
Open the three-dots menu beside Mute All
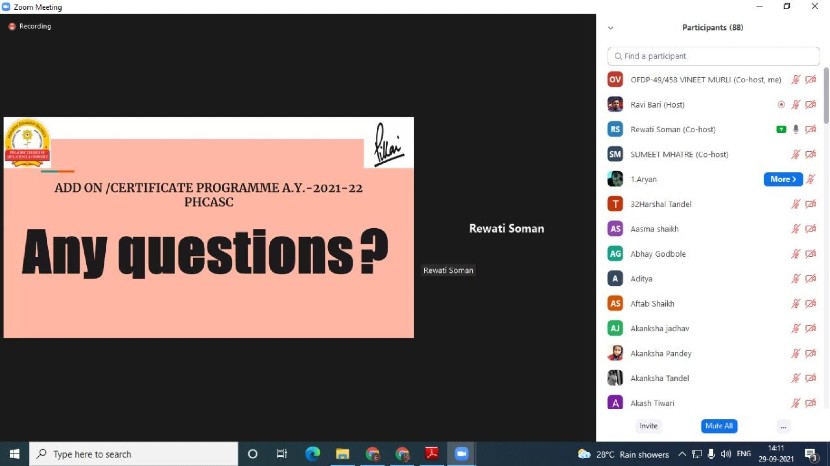[x=783, y=426]
